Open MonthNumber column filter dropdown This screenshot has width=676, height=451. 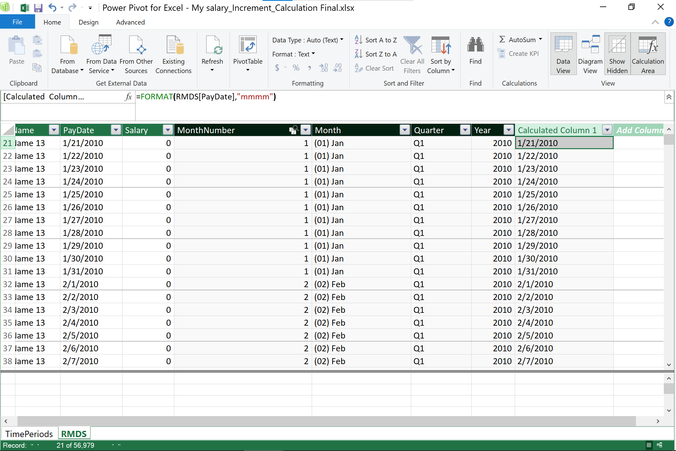[306, 130]
